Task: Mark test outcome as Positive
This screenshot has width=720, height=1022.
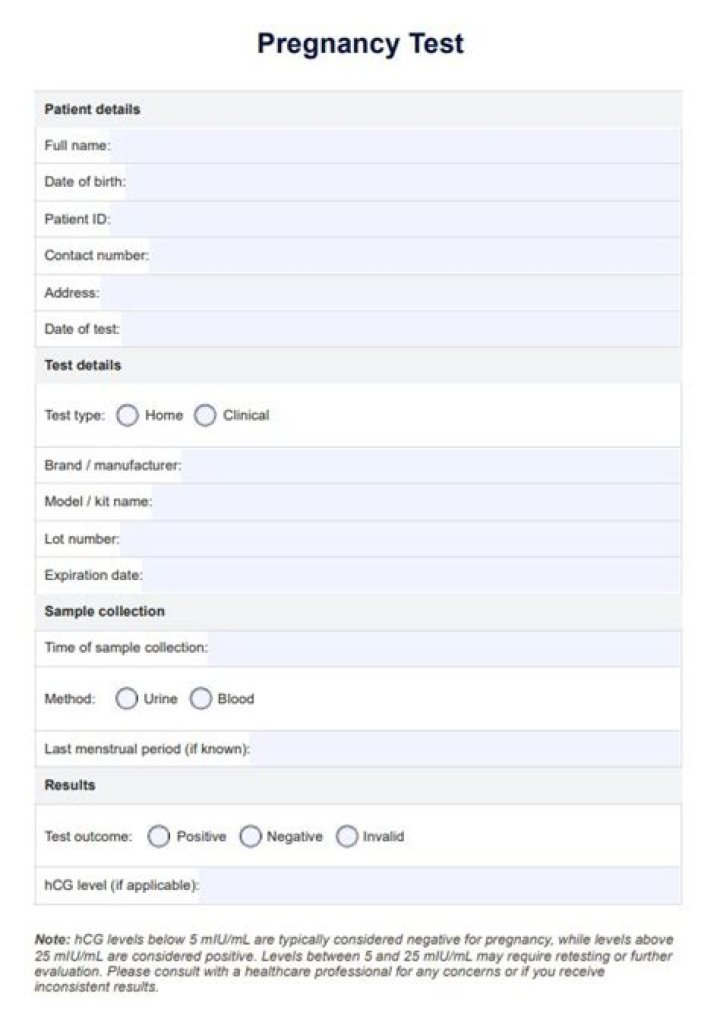Action: (158, 836)
